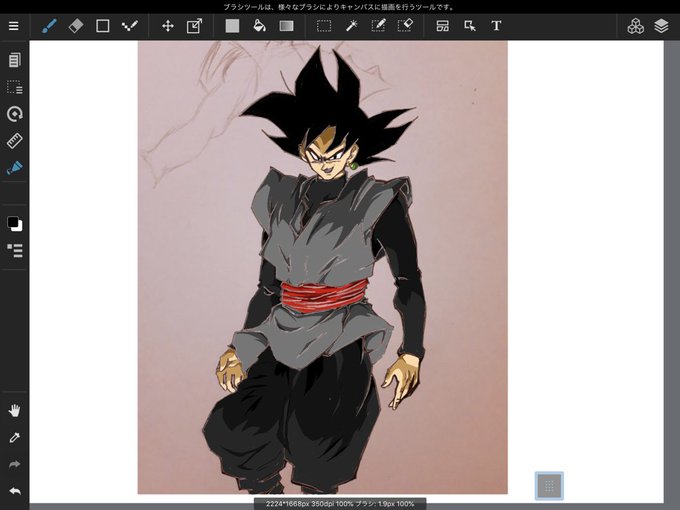680x510 pixels.
Task: Tap the floating shortcut grid button
Action: [x=549, y=486]
